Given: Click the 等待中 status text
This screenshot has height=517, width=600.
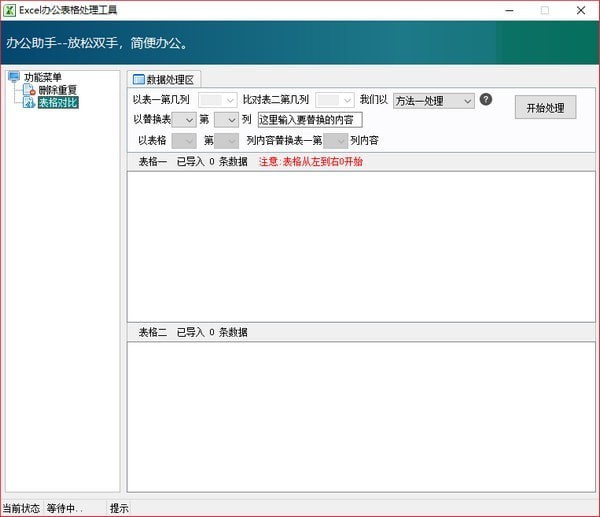Looking at the screenshot, I should point(64,508).
